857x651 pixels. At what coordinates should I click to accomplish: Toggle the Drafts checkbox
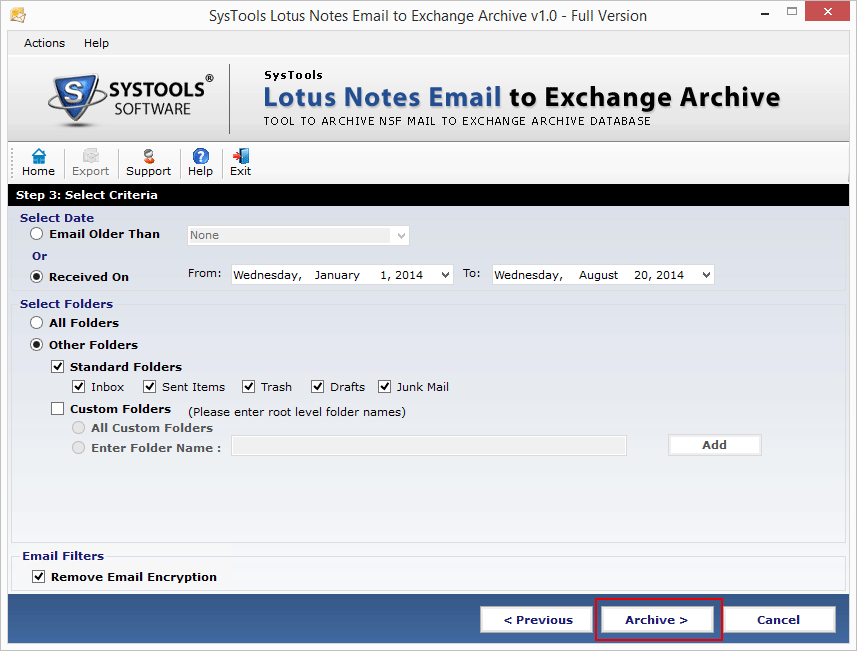point(318,387)
